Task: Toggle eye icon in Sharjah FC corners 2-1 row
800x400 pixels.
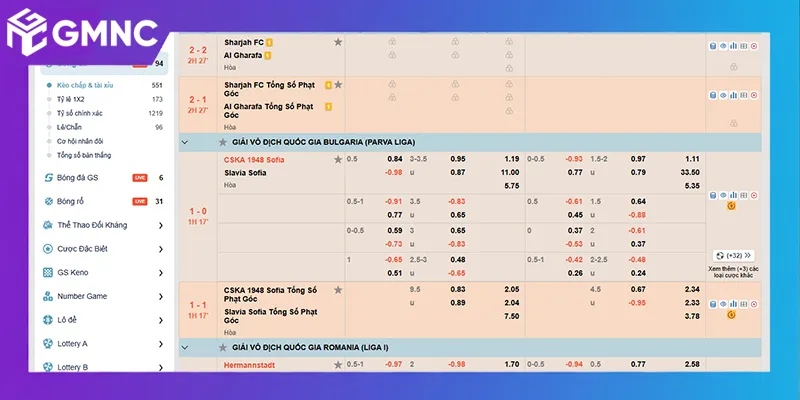Action: tap(723, 95)
